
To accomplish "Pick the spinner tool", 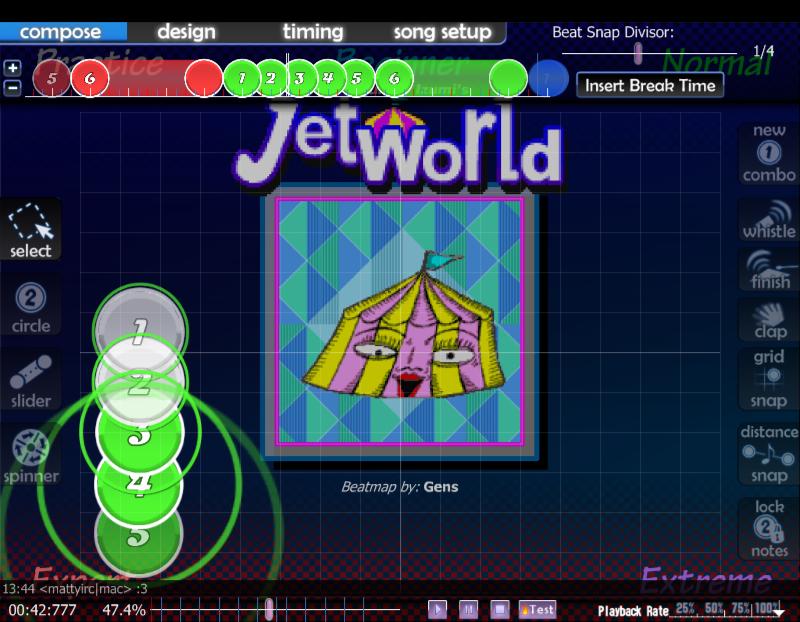I will coord(31,456).
